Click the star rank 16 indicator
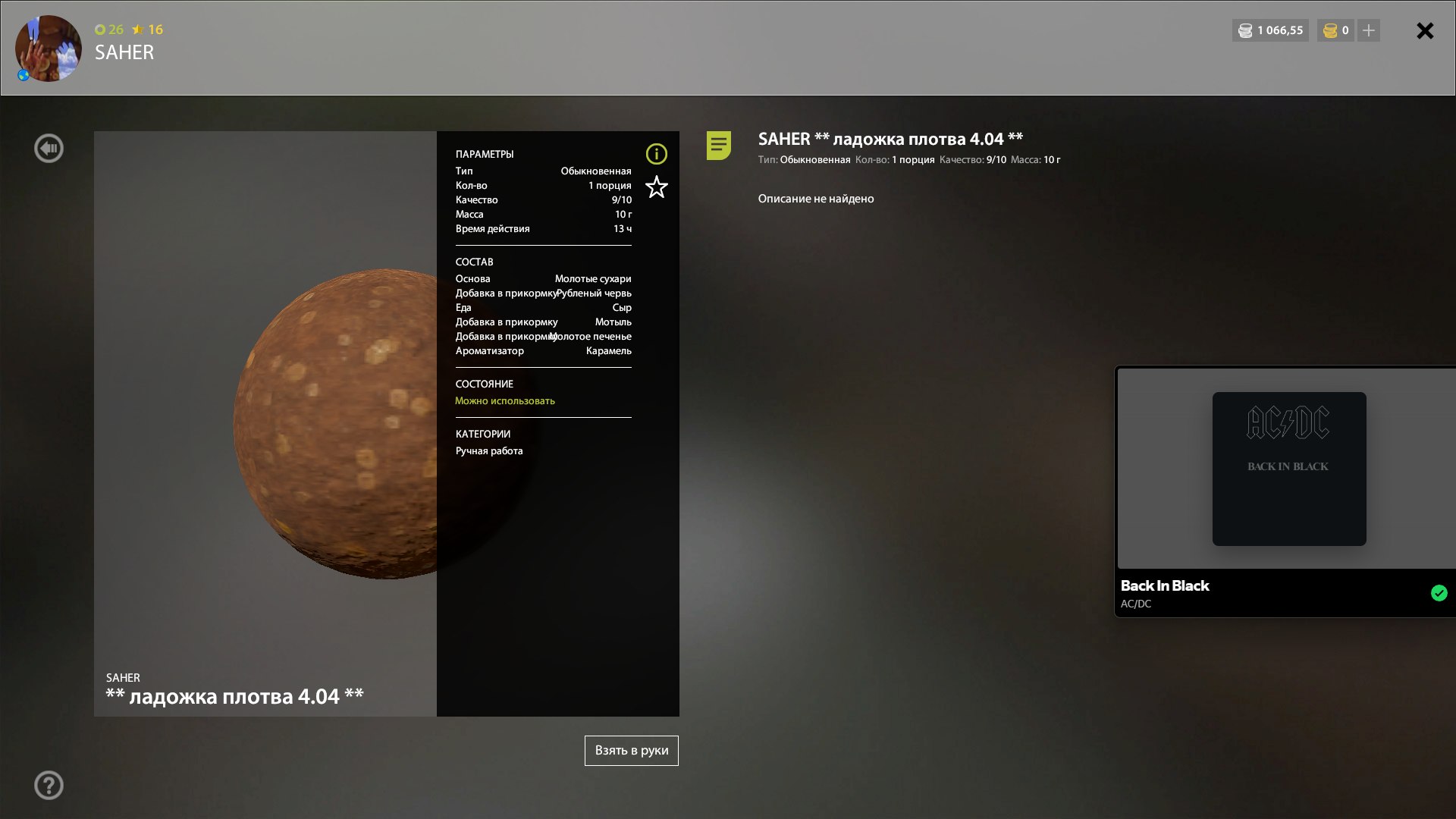Viewport: 1456px width, 819px height. pyautogui.click(x=148, y=30)
